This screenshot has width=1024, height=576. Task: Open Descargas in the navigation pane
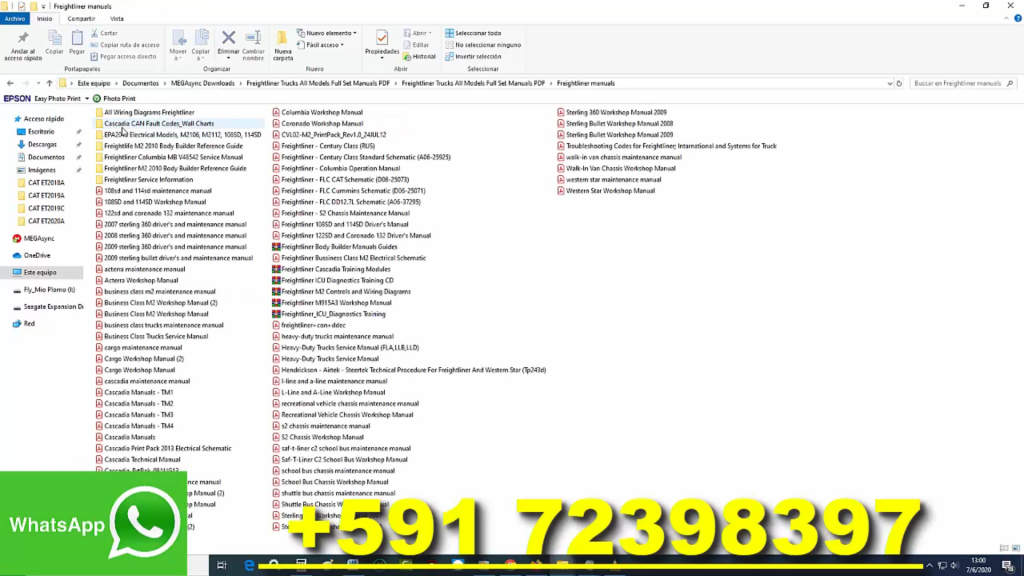[42, 144]
